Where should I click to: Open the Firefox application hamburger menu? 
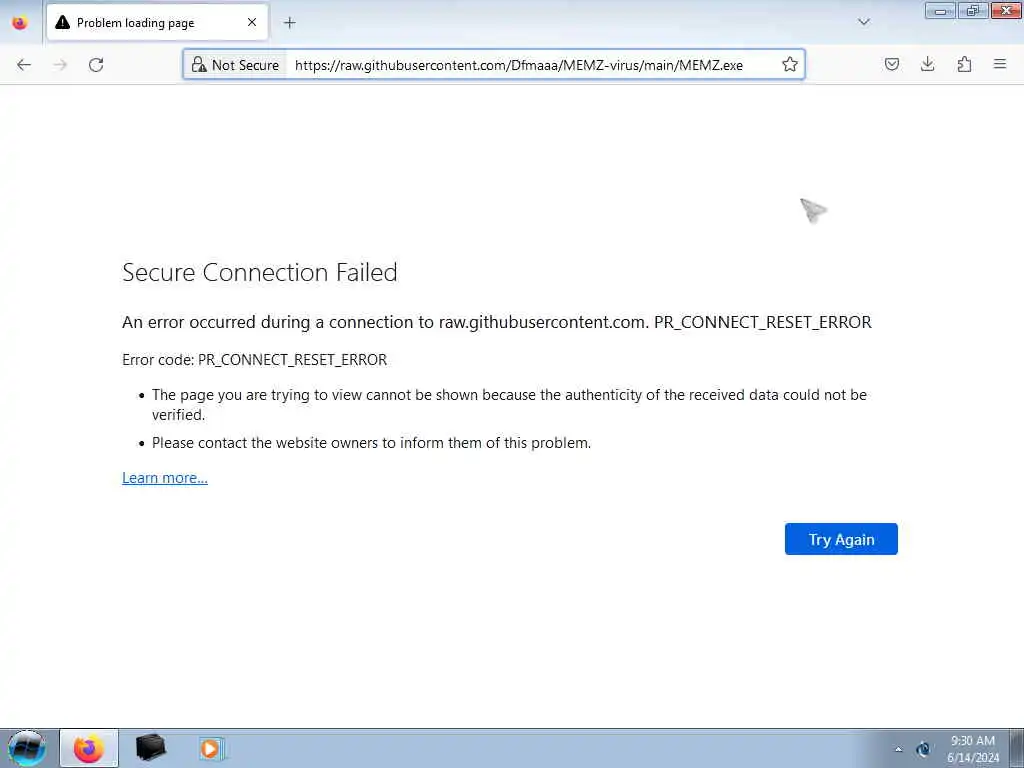pyautogui.click(x=1000, y=64)
